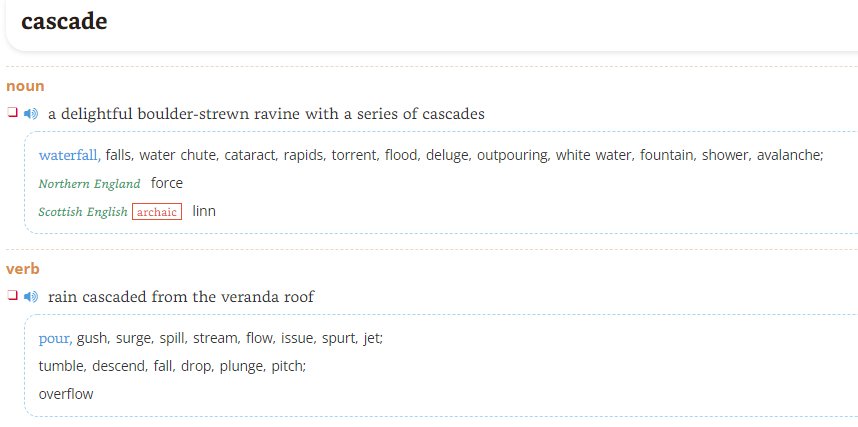Viewport: 858px width, 427px height.
Task: Play audio for the veranda roof sentence
Action: tap(31, 297)
